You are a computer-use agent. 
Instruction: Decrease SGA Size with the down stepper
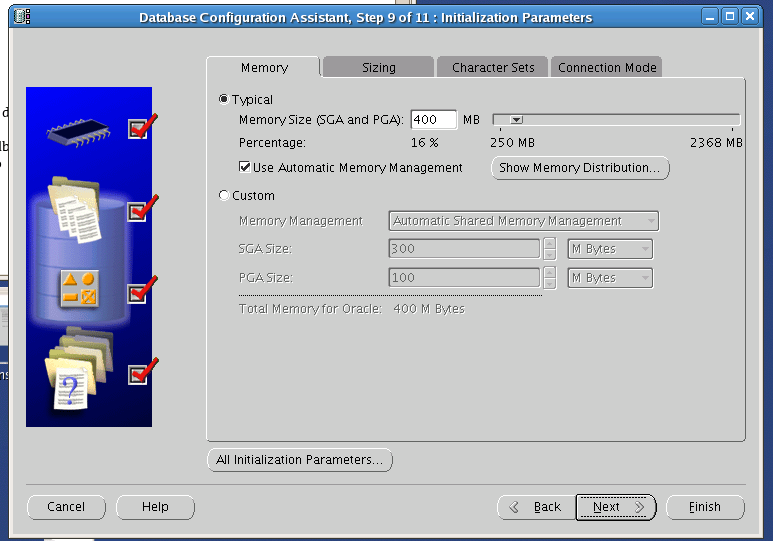coord(550,254)
